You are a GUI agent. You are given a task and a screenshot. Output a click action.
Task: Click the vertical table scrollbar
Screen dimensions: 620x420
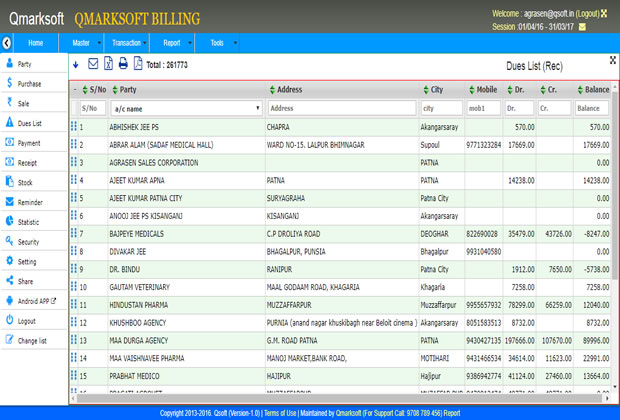614,184
